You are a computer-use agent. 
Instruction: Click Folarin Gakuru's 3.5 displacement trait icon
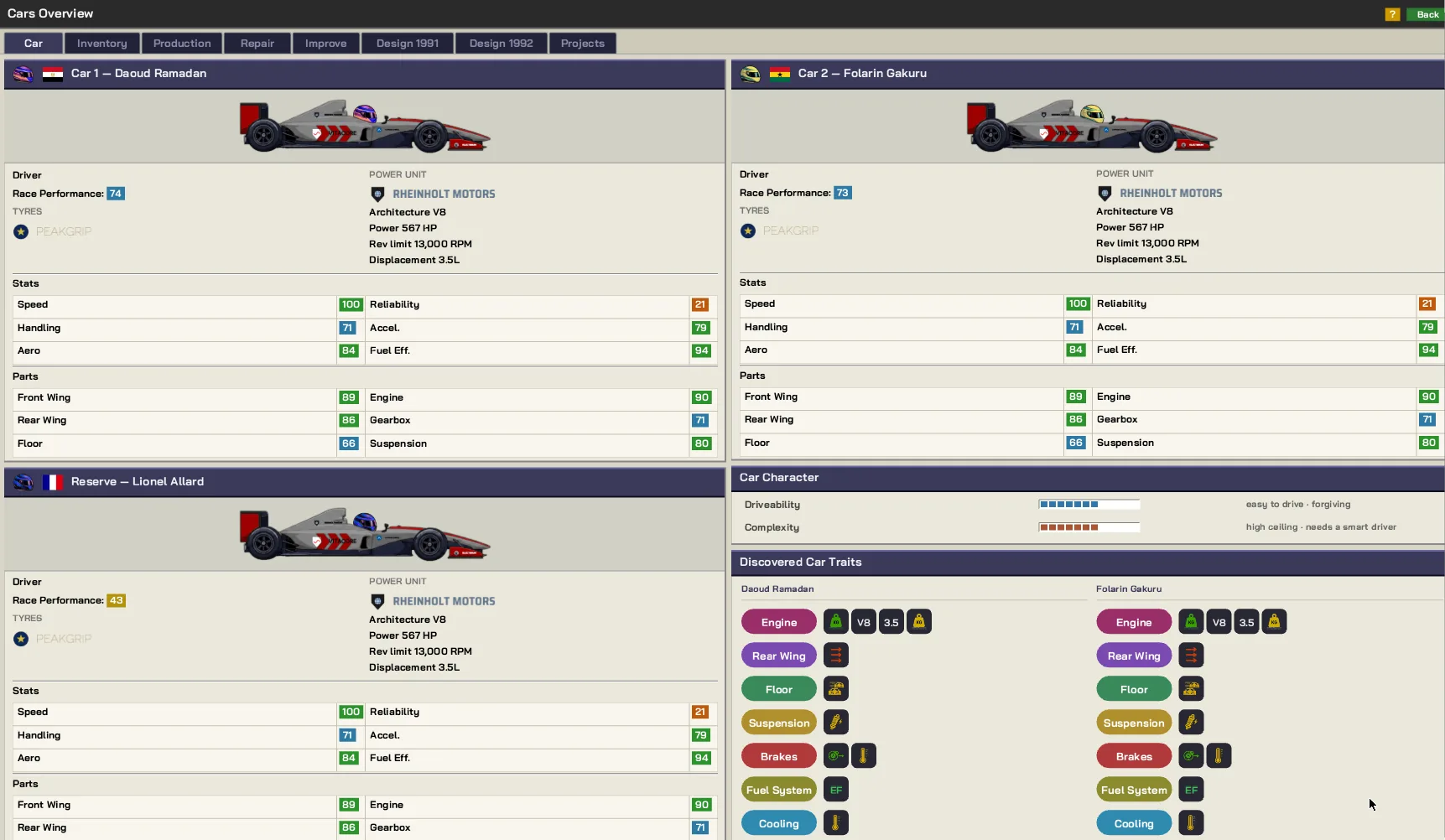pos(1247,622)
